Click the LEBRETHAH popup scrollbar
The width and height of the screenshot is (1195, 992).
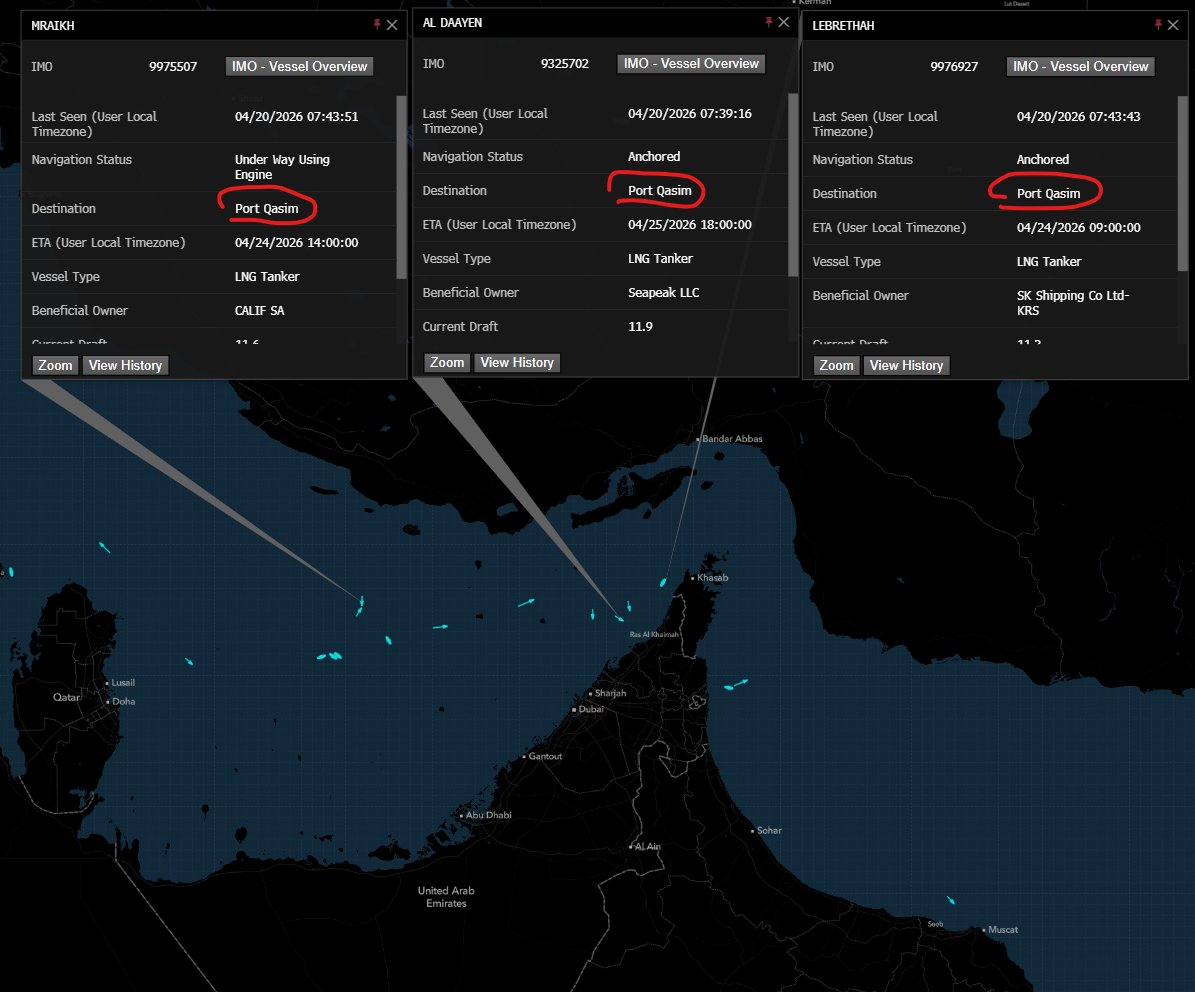(x=1183, y=183)
